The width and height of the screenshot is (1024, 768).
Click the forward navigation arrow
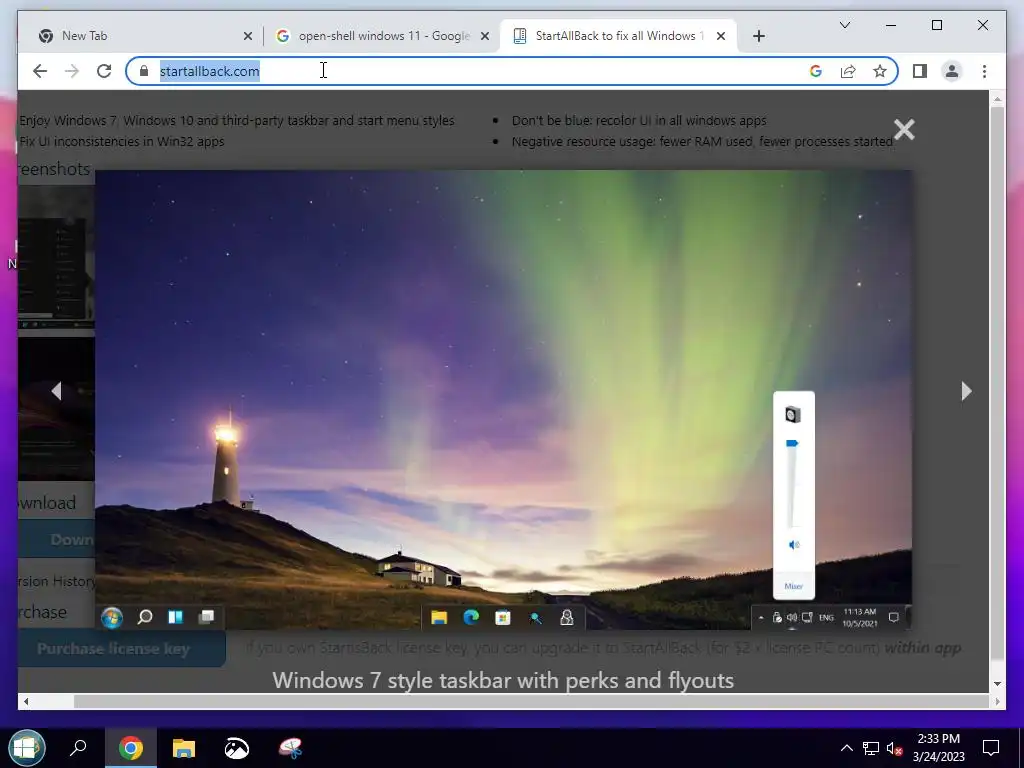72,71
